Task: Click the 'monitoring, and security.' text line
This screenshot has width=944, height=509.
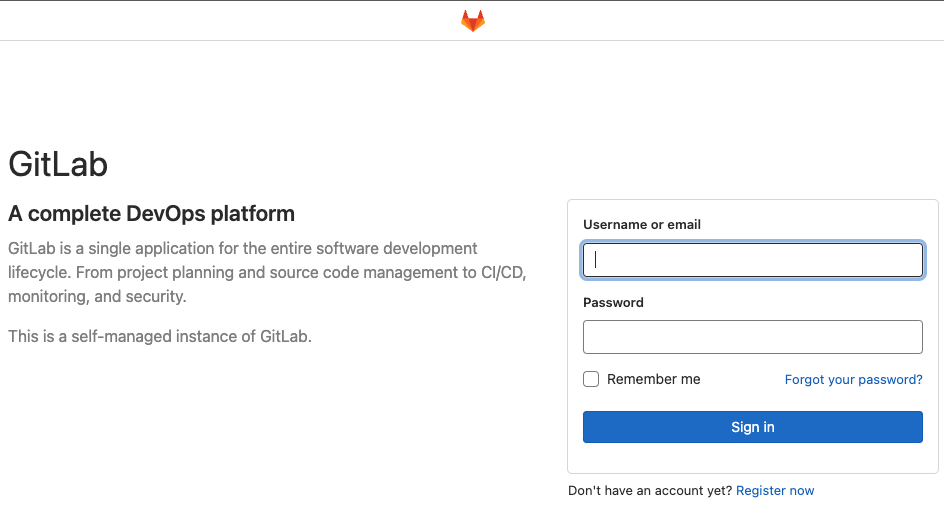Action: coord(97,297)
